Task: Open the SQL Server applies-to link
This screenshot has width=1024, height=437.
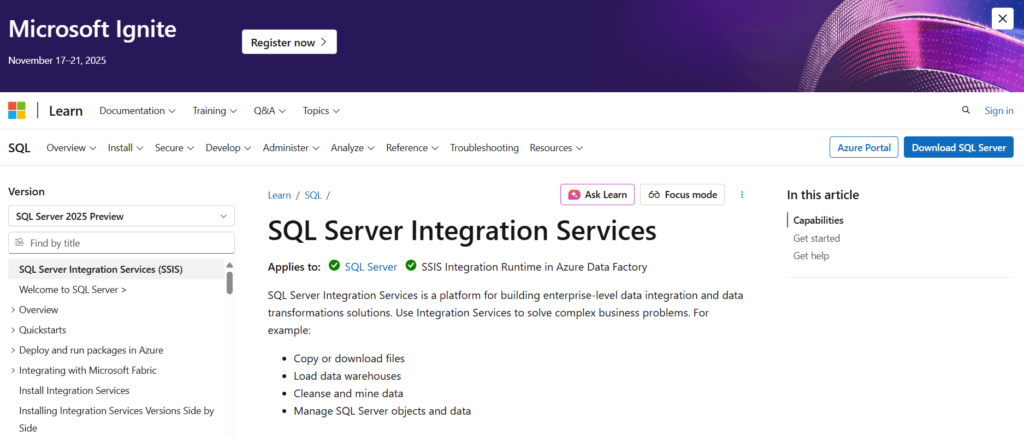Action: [x=371, y=267]
